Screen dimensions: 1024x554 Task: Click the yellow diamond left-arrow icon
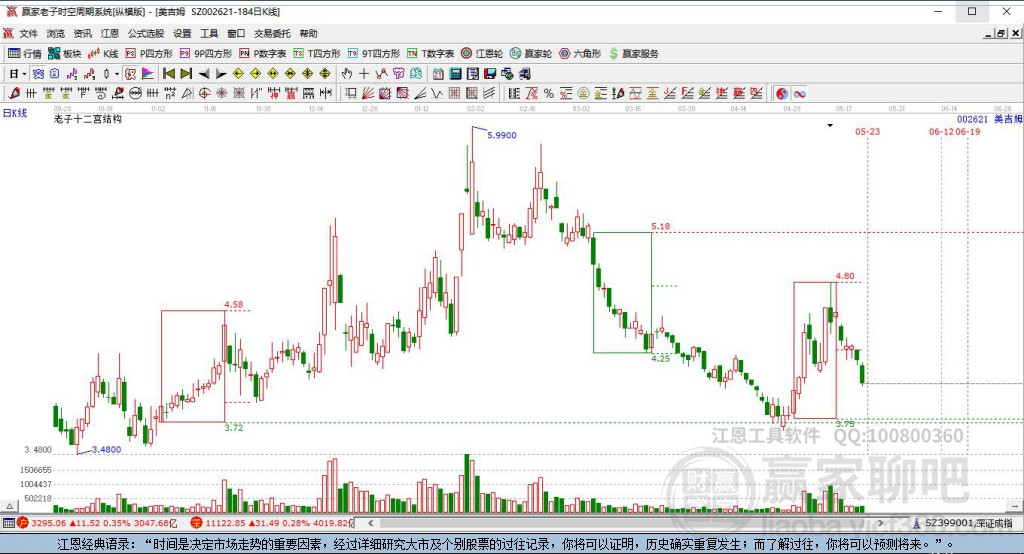click(238, 74)
